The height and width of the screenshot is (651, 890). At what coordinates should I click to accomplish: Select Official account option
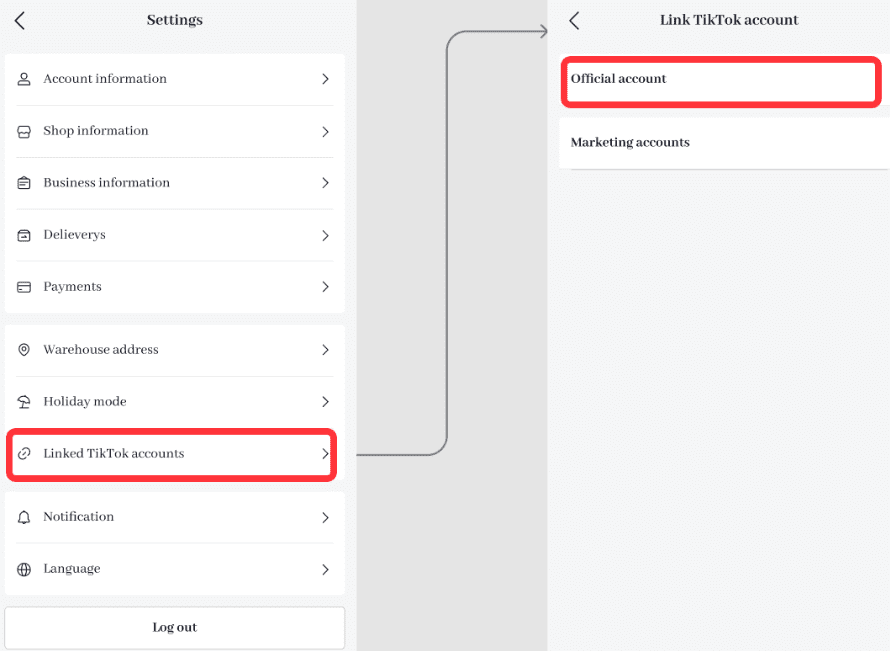pyautogui.click(x=721, y=81)
